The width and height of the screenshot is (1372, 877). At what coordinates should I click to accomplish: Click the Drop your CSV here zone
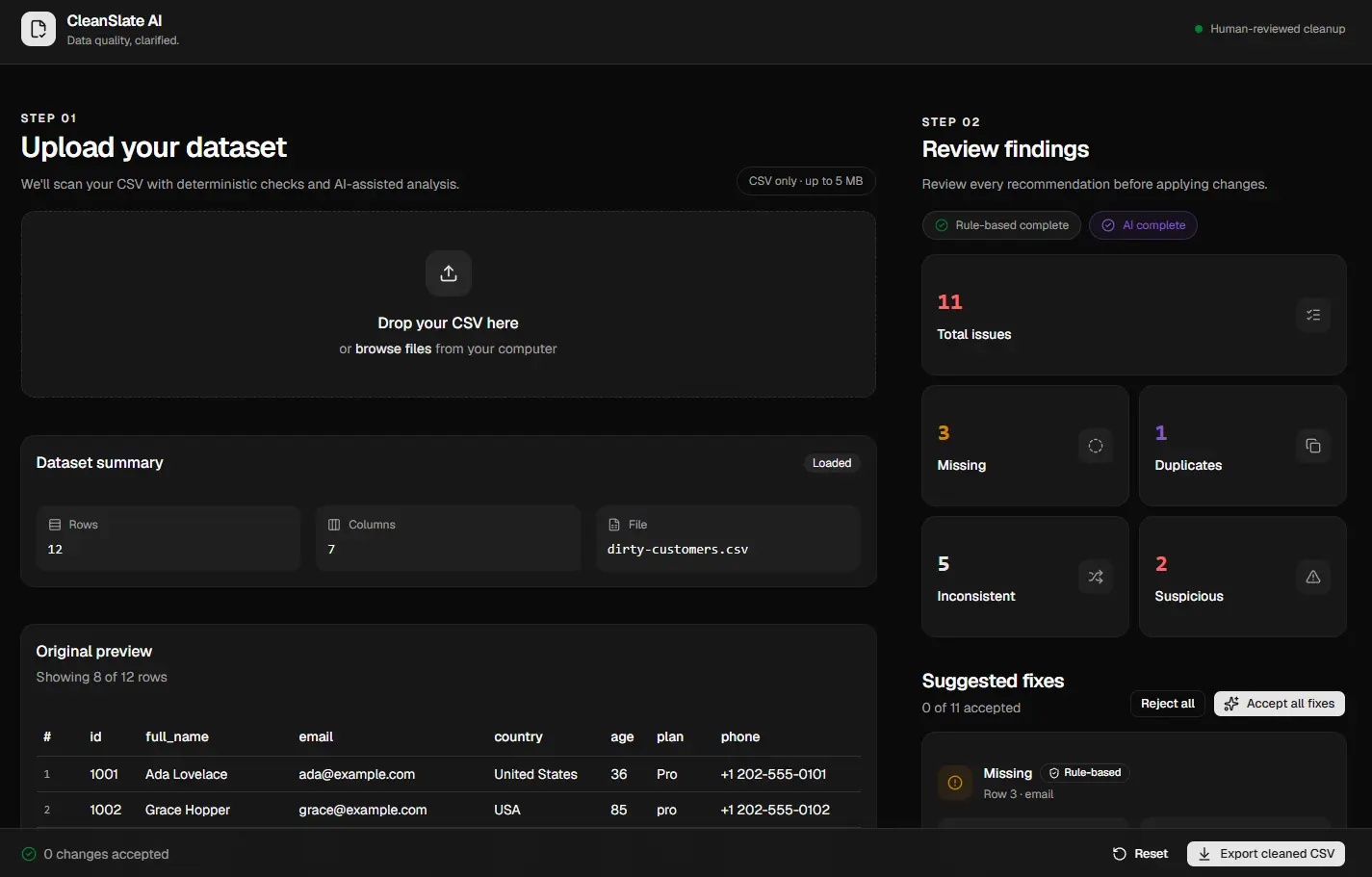tap(449, 304)
